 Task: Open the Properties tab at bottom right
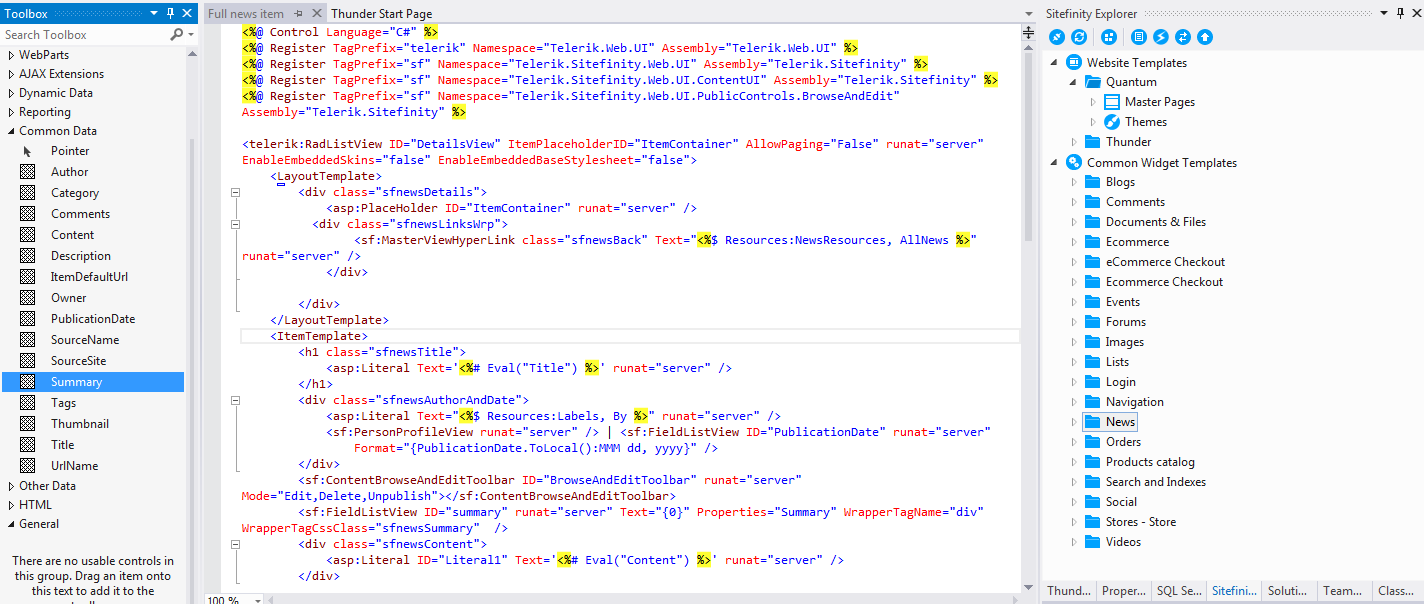[1122, 591]
